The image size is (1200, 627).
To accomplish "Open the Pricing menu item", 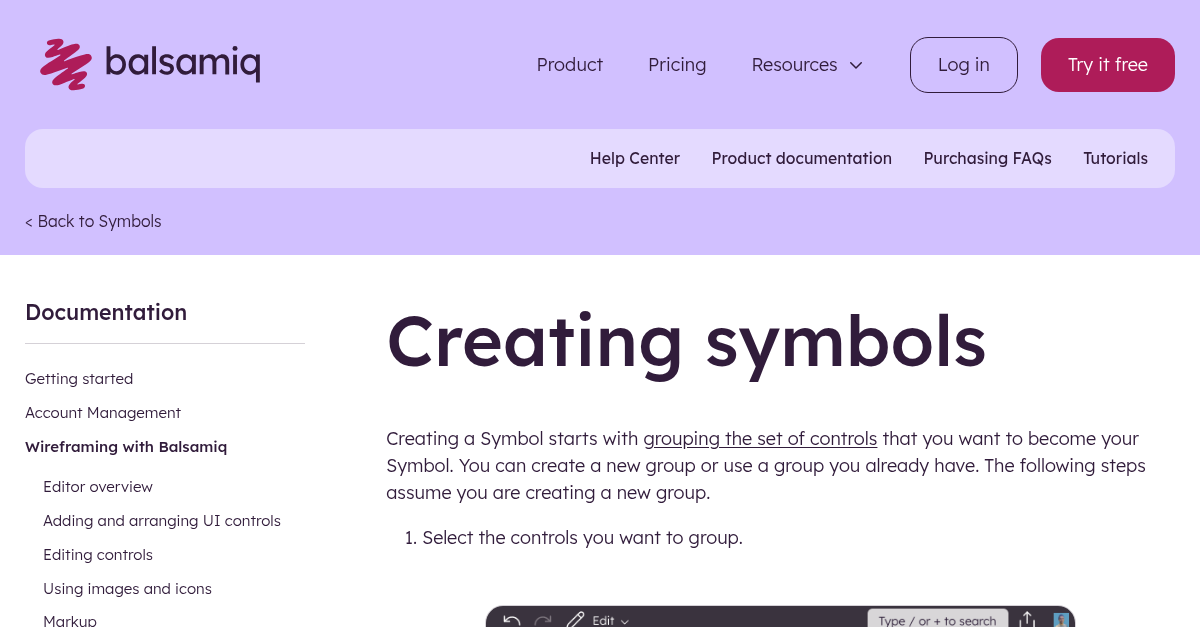I will pyautogui.click(x=677, y=64).
